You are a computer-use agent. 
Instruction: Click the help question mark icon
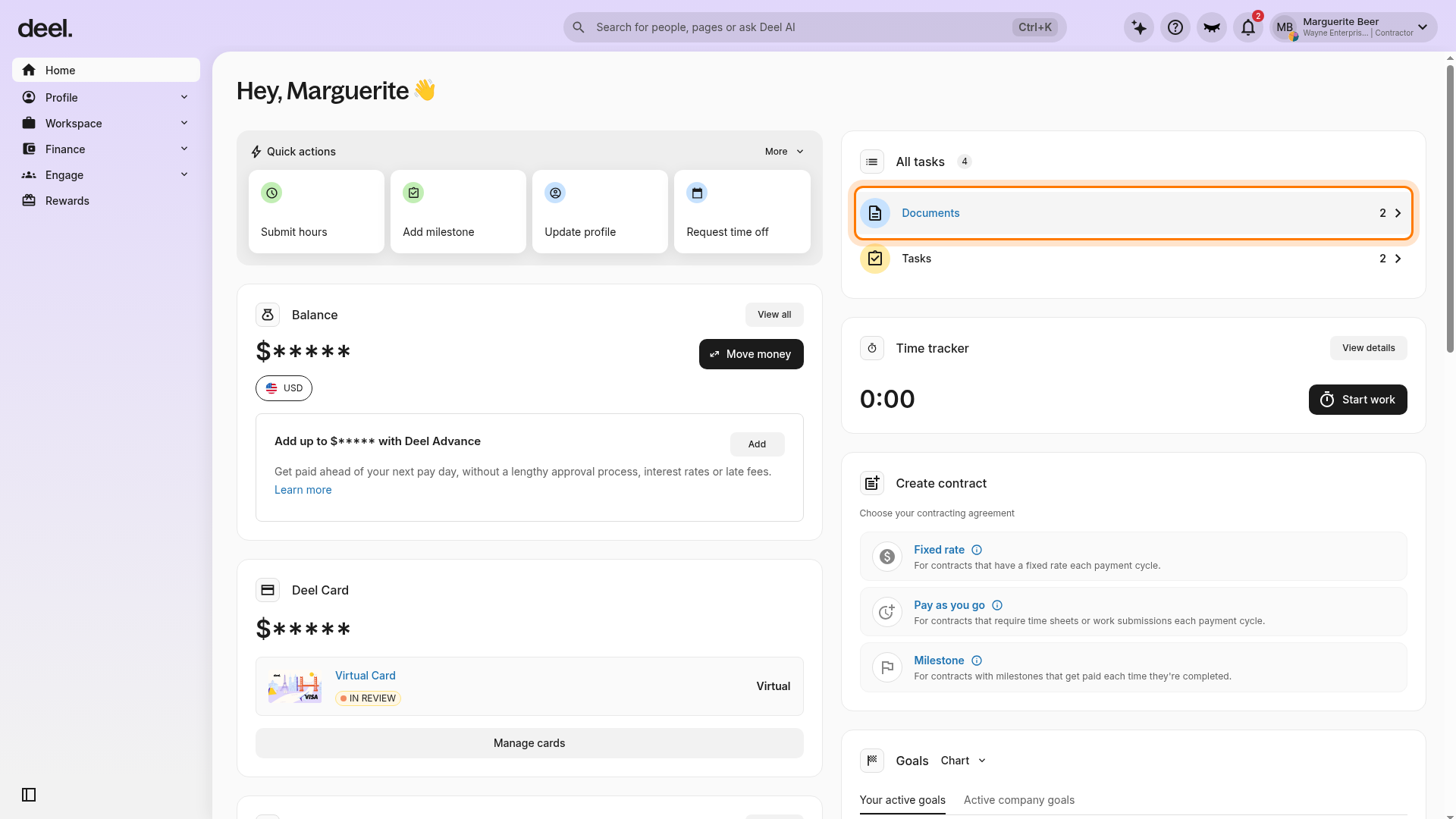click(x=1175, y=27)
